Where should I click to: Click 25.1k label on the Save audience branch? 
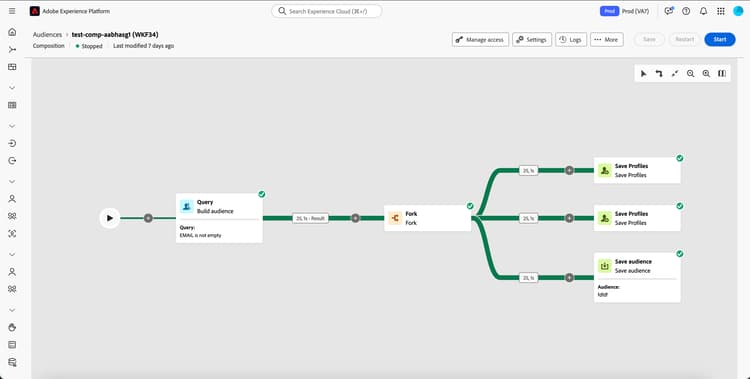(x=529, y=278)
